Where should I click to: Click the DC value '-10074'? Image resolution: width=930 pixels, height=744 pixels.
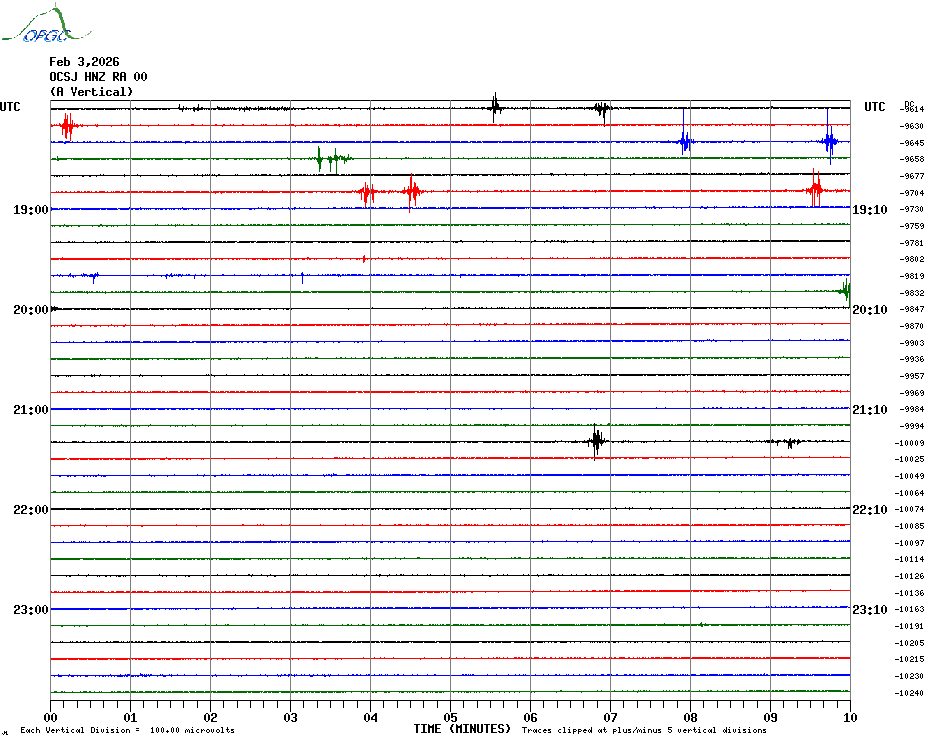909,510
